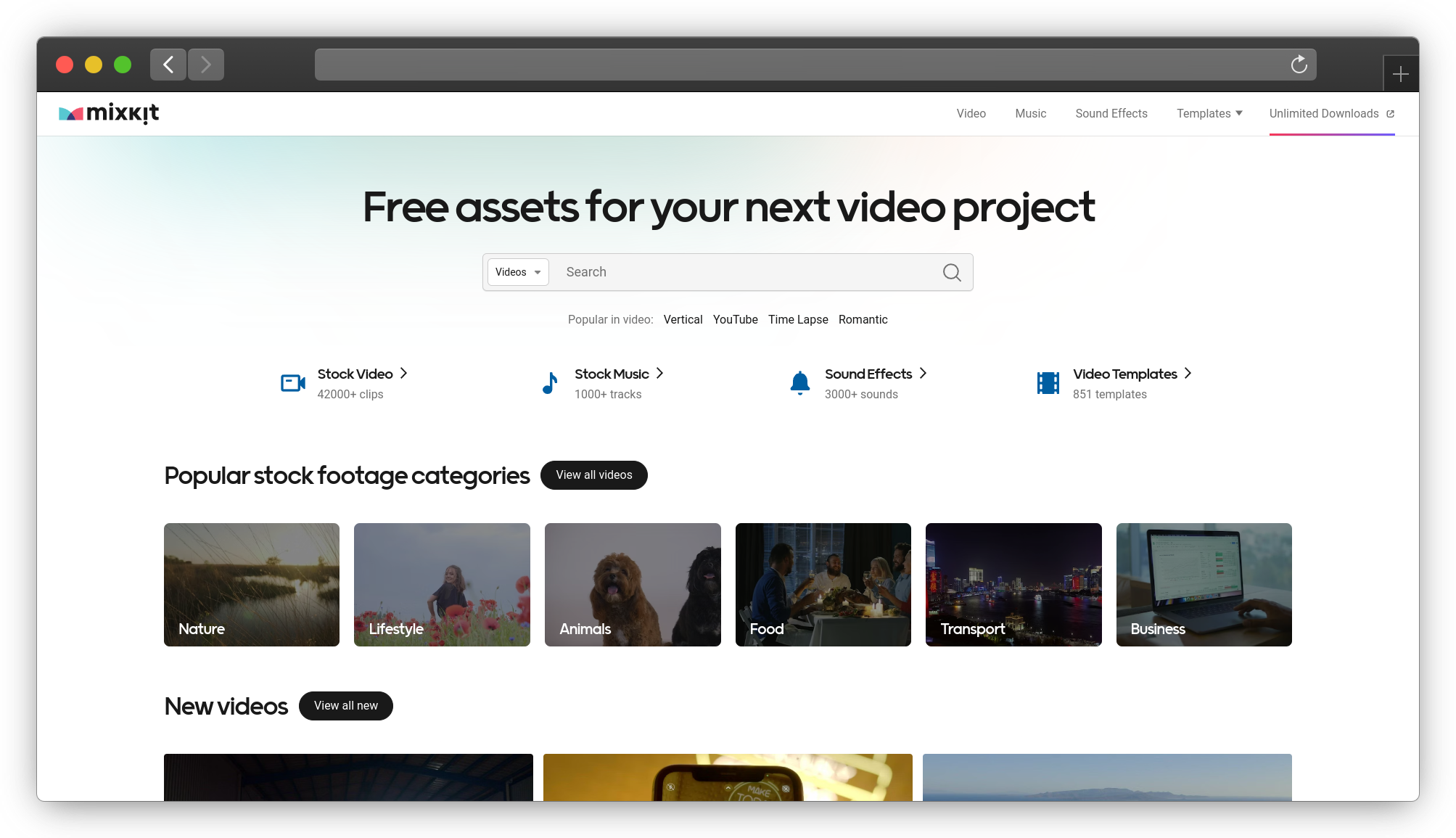
Task: Click the View all new button
Action: click(345, 706)
